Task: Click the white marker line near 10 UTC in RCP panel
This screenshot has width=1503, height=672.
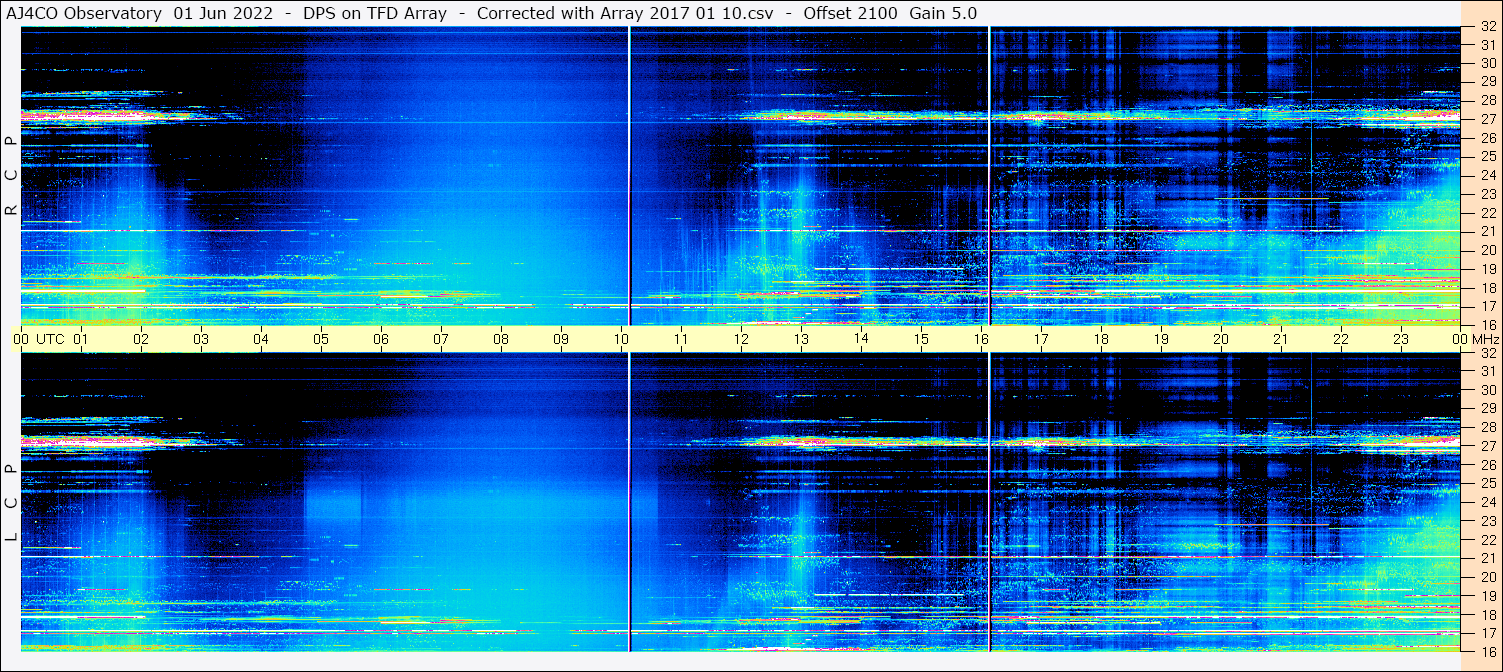Action: [x=629, y=176]
